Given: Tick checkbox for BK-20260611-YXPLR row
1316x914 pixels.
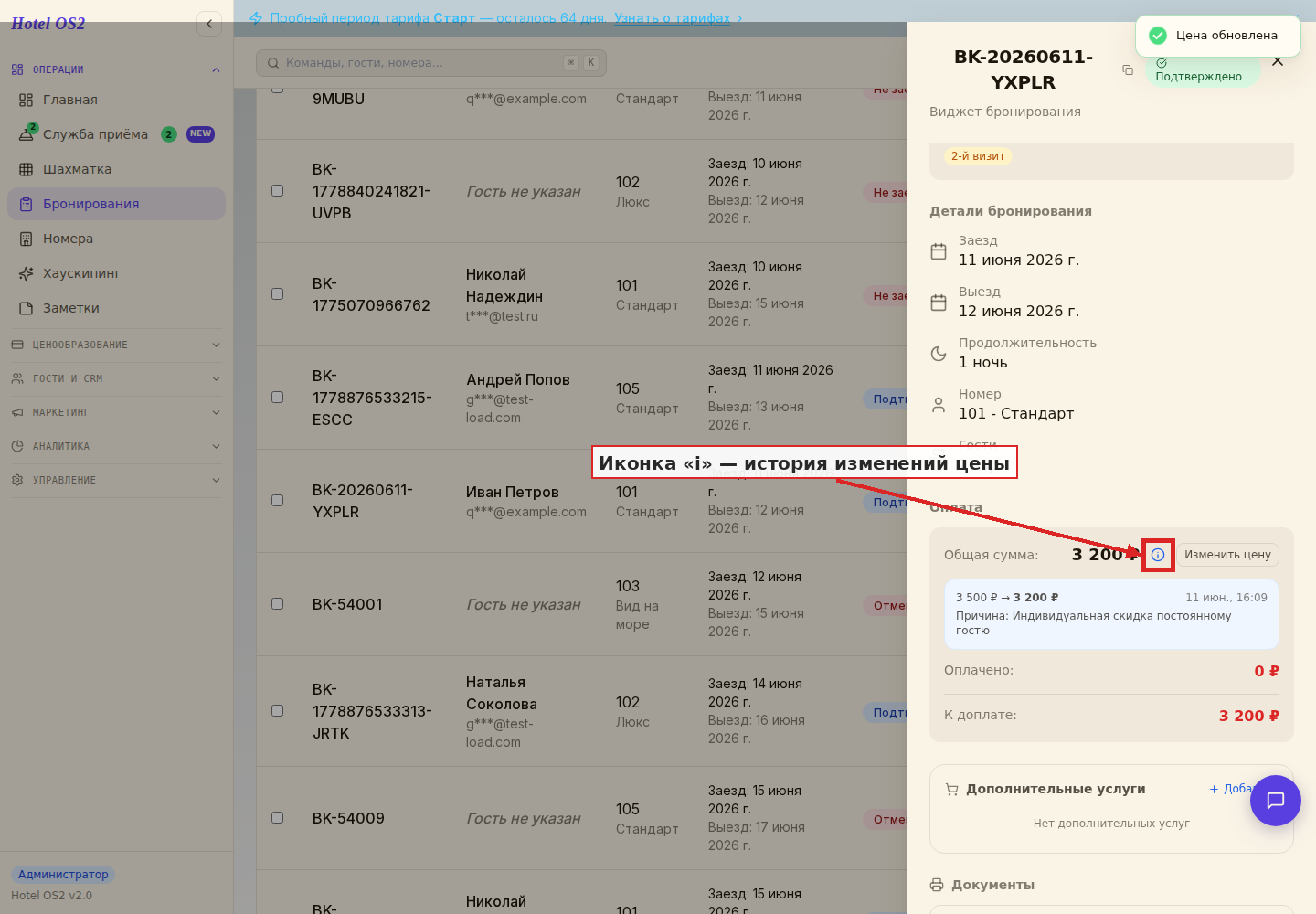Looking at the screenshot, I should (277, 501).
